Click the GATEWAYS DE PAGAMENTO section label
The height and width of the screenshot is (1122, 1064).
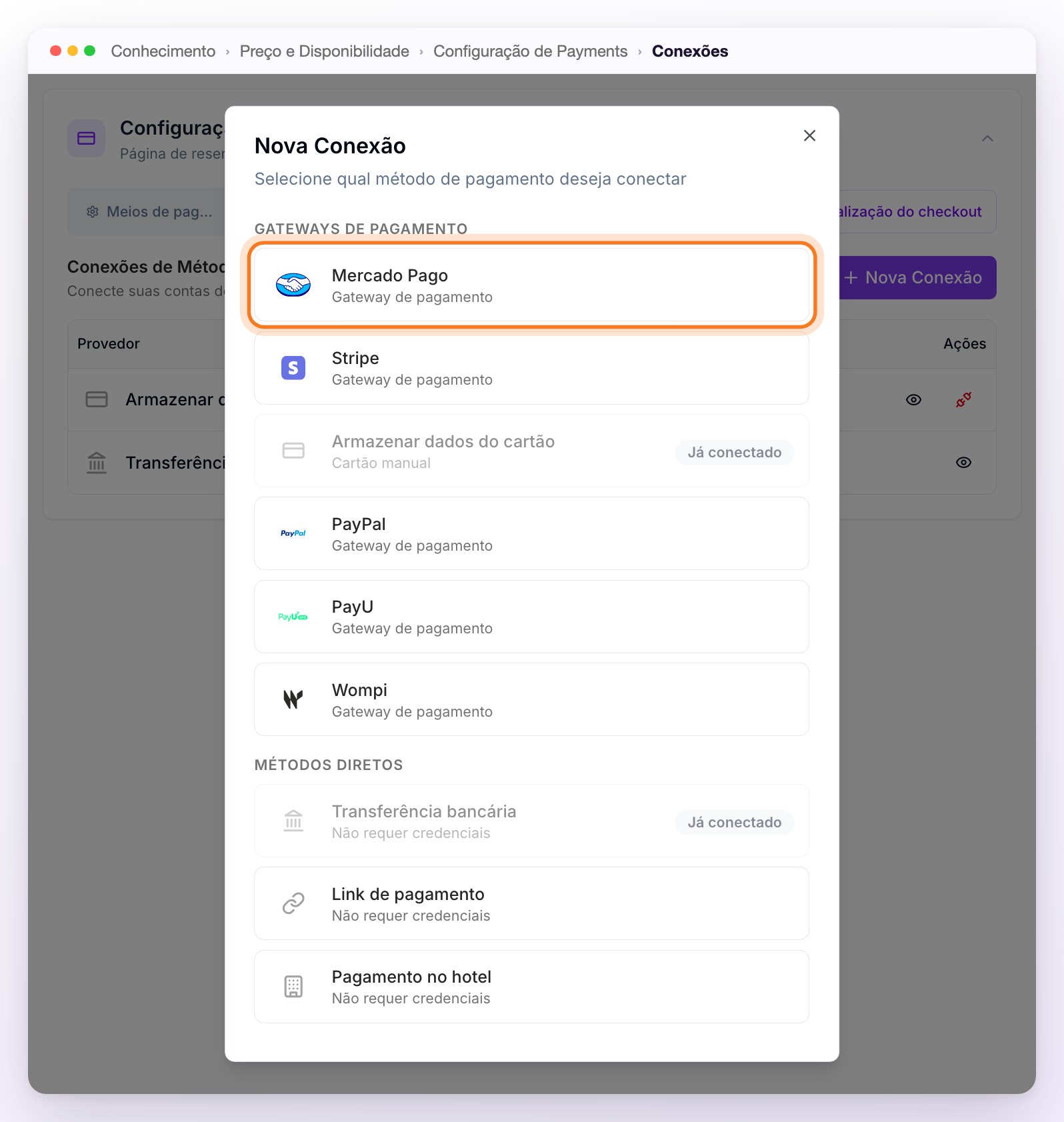point(361,229)
